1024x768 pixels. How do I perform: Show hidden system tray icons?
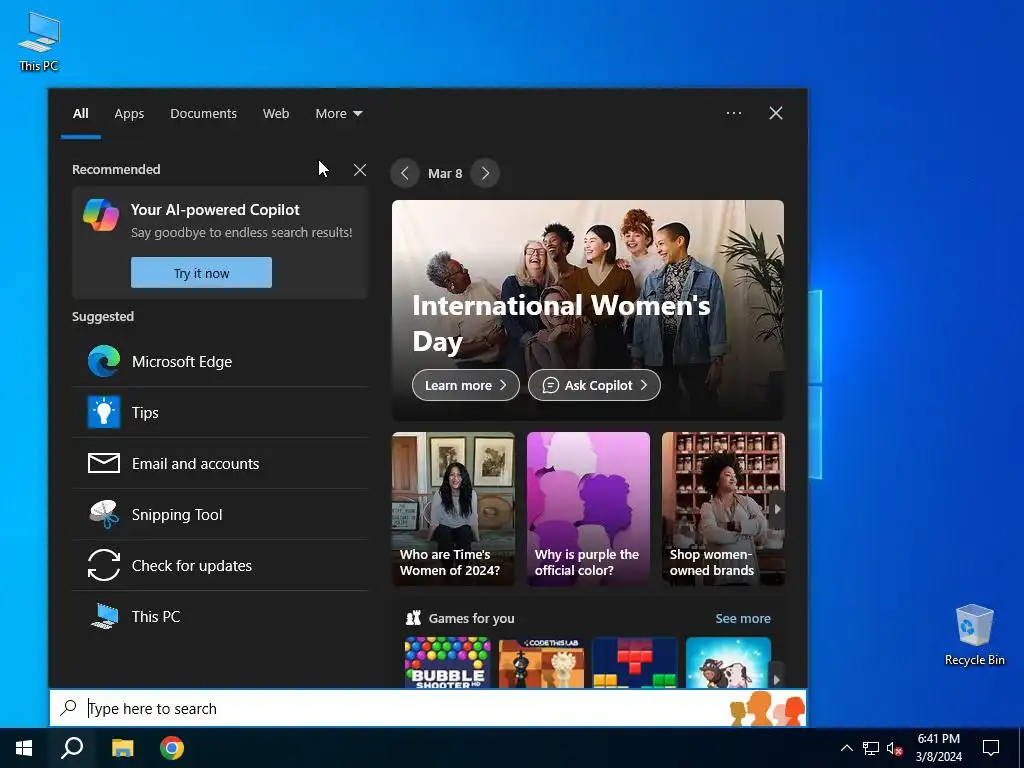[x=846, y=748]
